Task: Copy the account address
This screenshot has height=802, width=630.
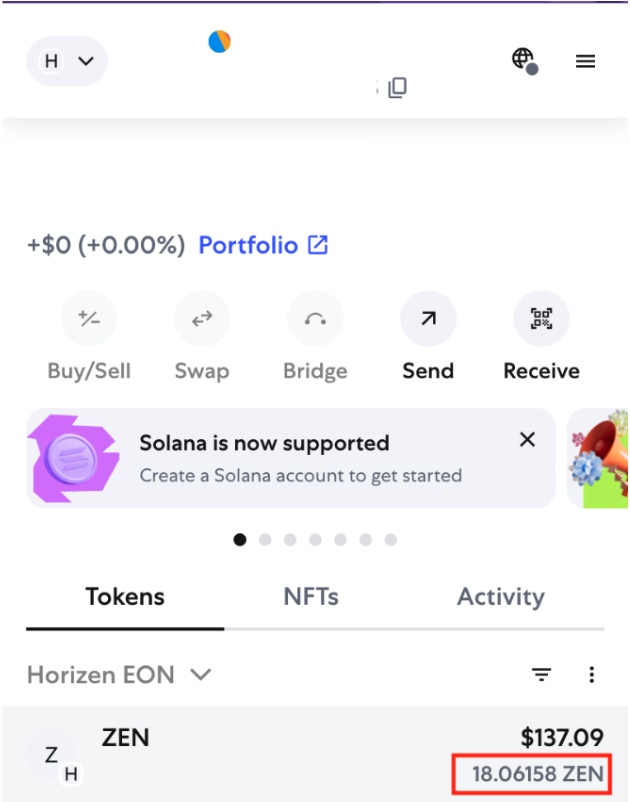Action: click(x=397, y=88)
